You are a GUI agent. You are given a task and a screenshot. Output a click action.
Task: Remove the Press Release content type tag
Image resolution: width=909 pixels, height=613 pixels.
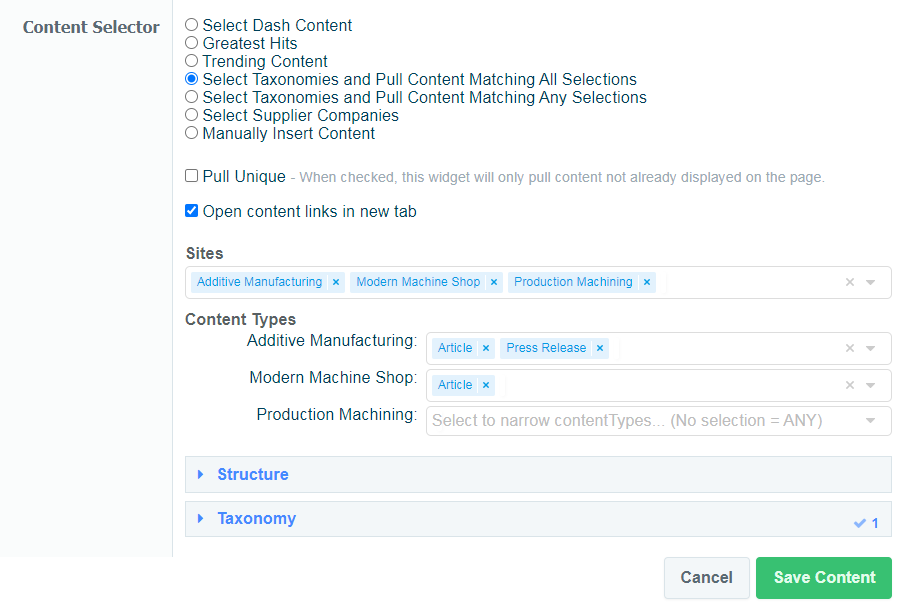600,349
